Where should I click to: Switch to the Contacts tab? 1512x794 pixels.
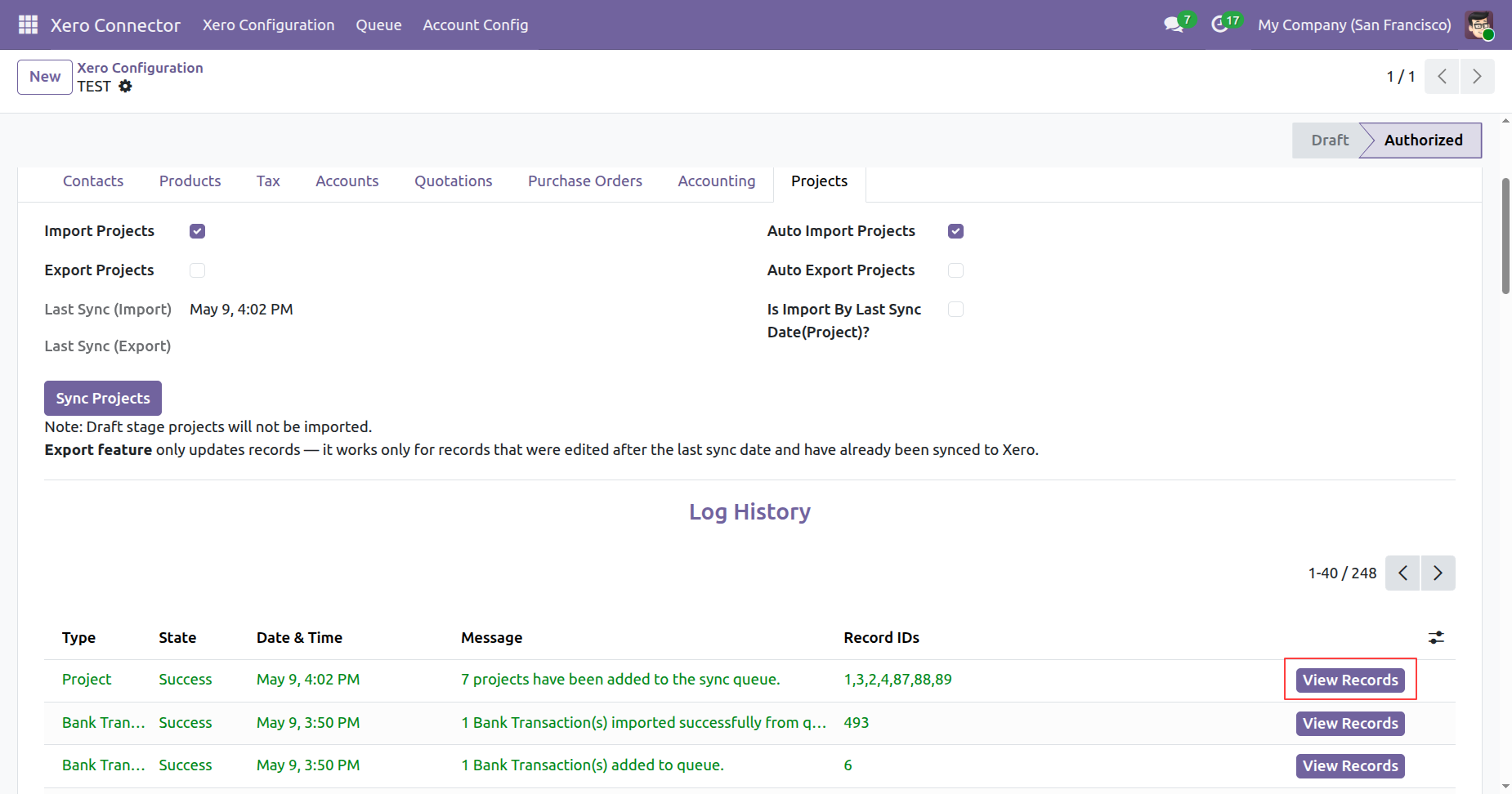pos(93,181)
